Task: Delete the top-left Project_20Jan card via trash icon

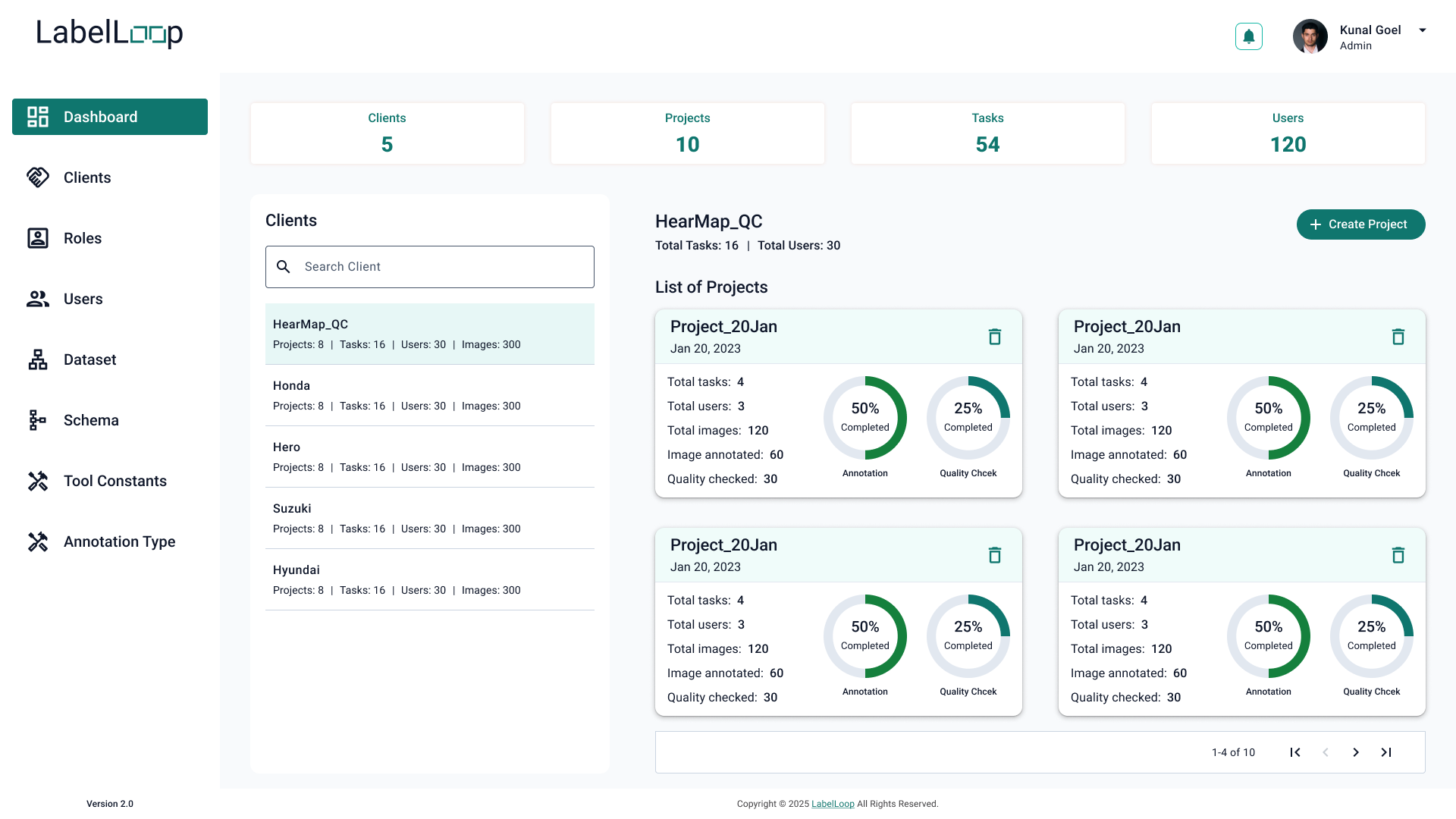Action: (x=995, y=337)
